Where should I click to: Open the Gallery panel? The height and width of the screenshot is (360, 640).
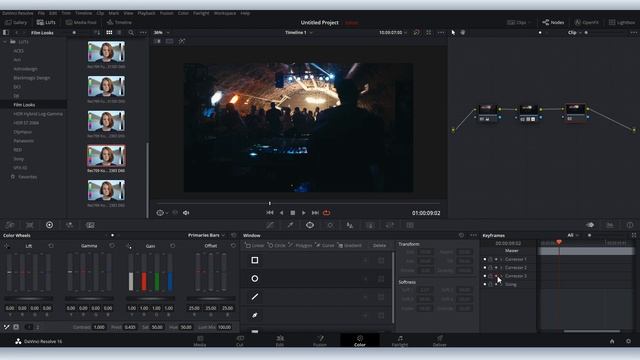click(x=16, y=22)
